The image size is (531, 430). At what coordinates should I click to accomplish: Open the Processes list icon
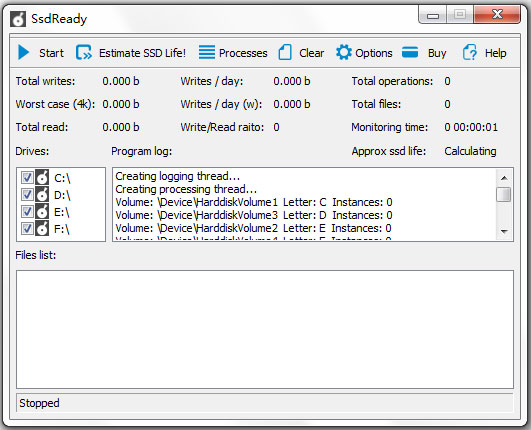[x=207, y=52]
